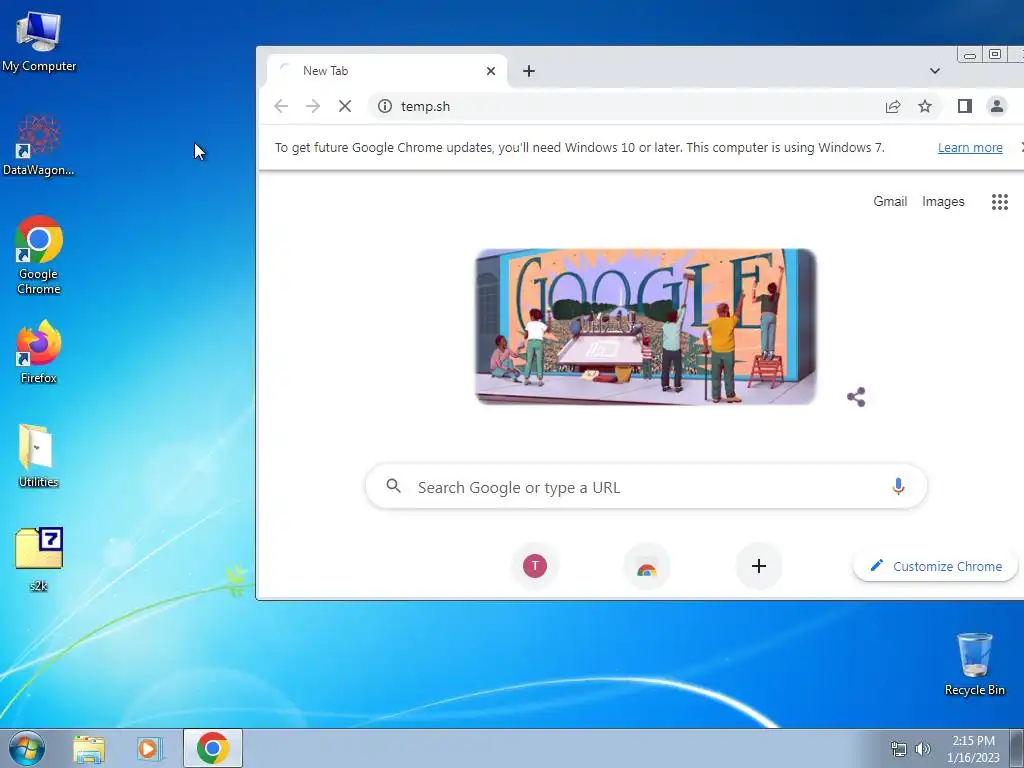Open the Utilities folder on desktop
This screenshot has width=1024, height=768.
coord(39,456)
